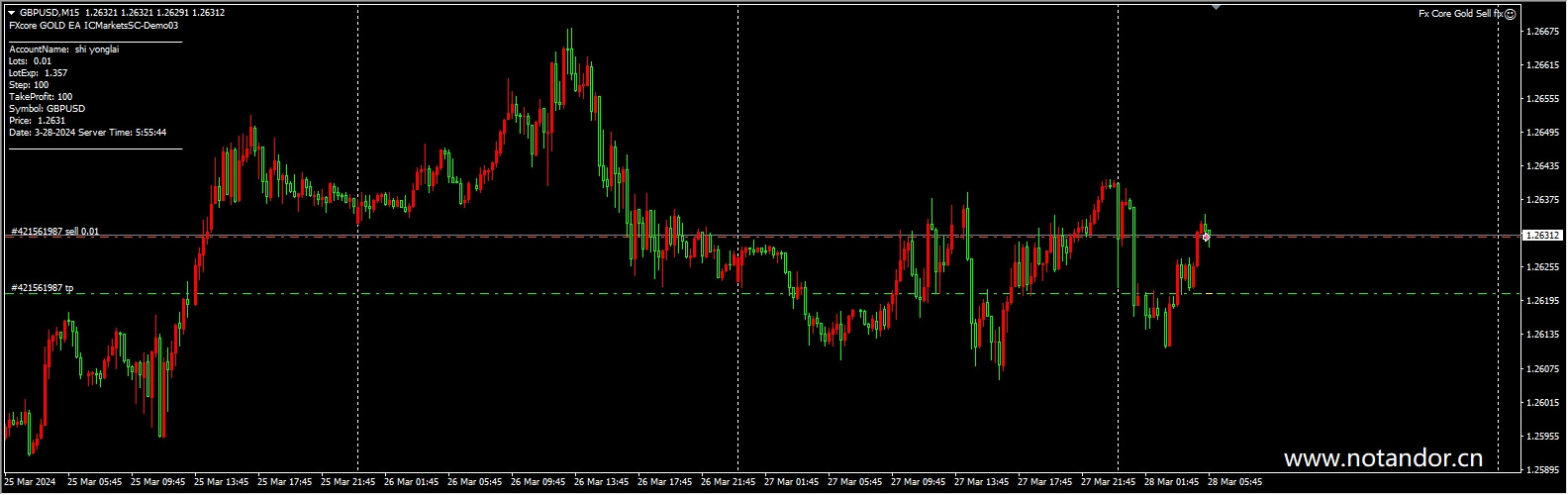Click the "25 Mar 21:45" time axis label
Viewport: 1568px width, 495px height.
click(348, 483)
